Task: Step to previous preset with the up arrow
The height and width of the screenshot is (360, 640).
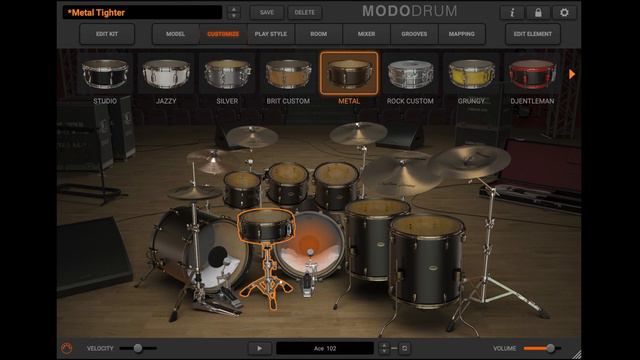Action: 234,9
